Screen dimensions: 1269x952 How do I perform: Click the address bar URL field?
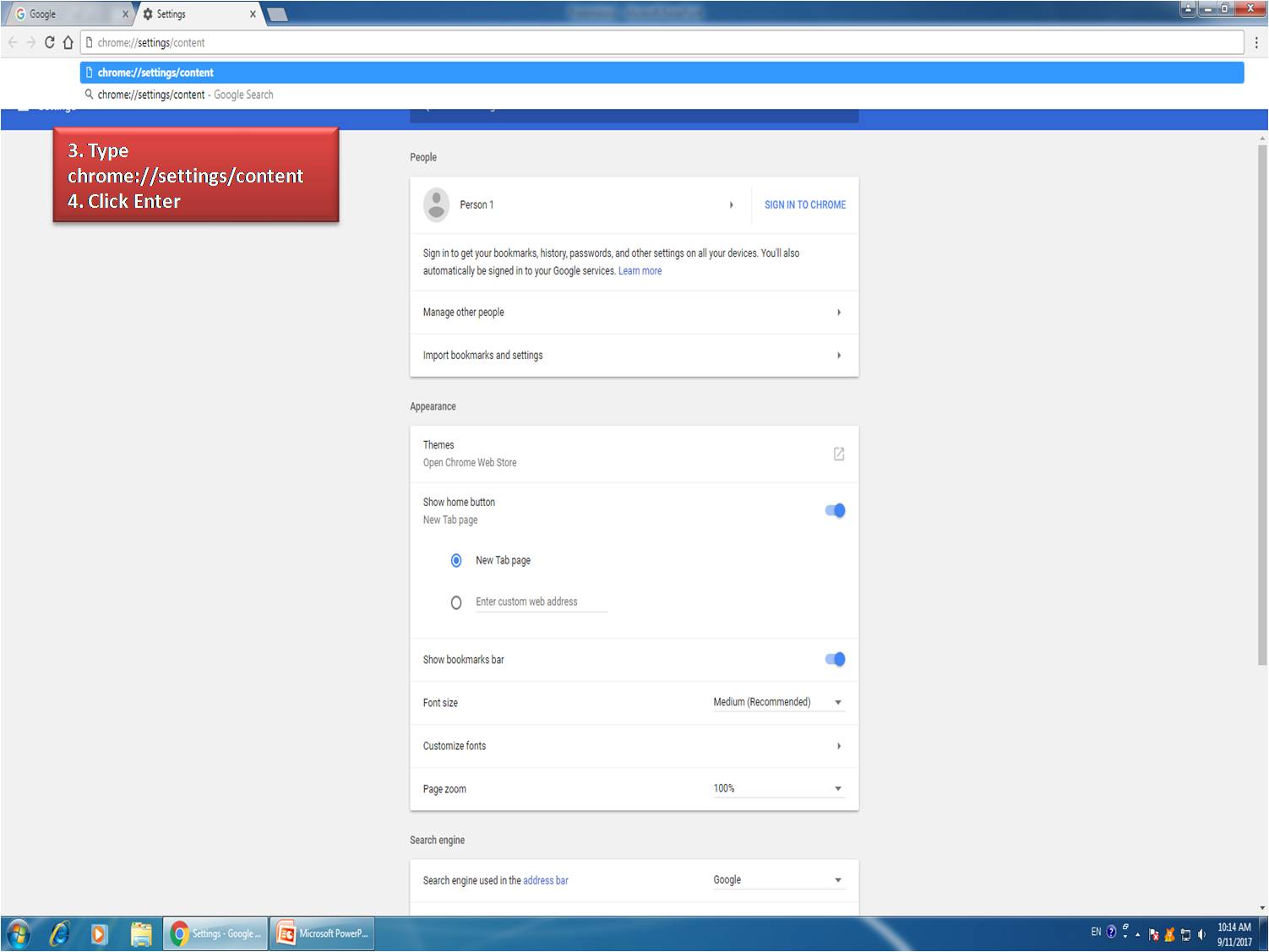click(x=662, y=42)
